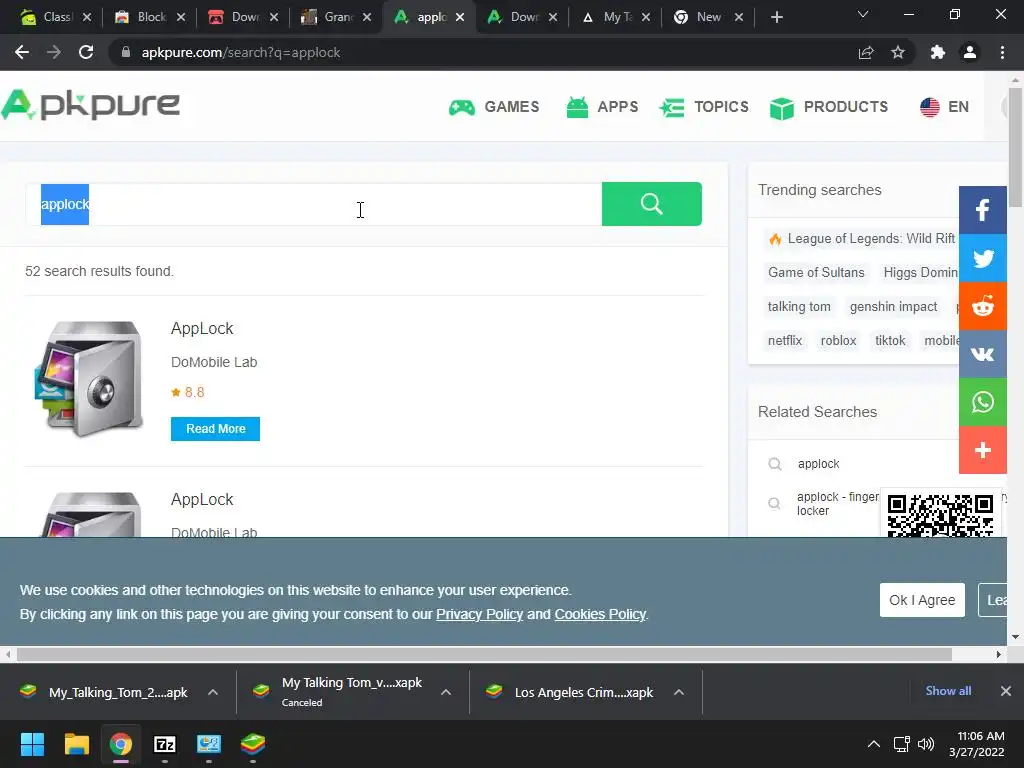Open My_Talking_Tom_2 apk downloaded file

[x=118, y=693]
